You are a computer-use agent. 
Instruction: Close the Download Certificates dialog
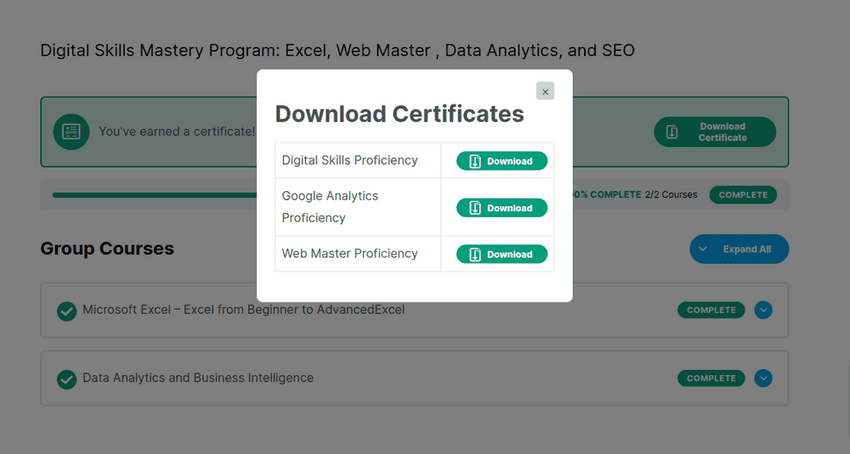pos(544,91)
